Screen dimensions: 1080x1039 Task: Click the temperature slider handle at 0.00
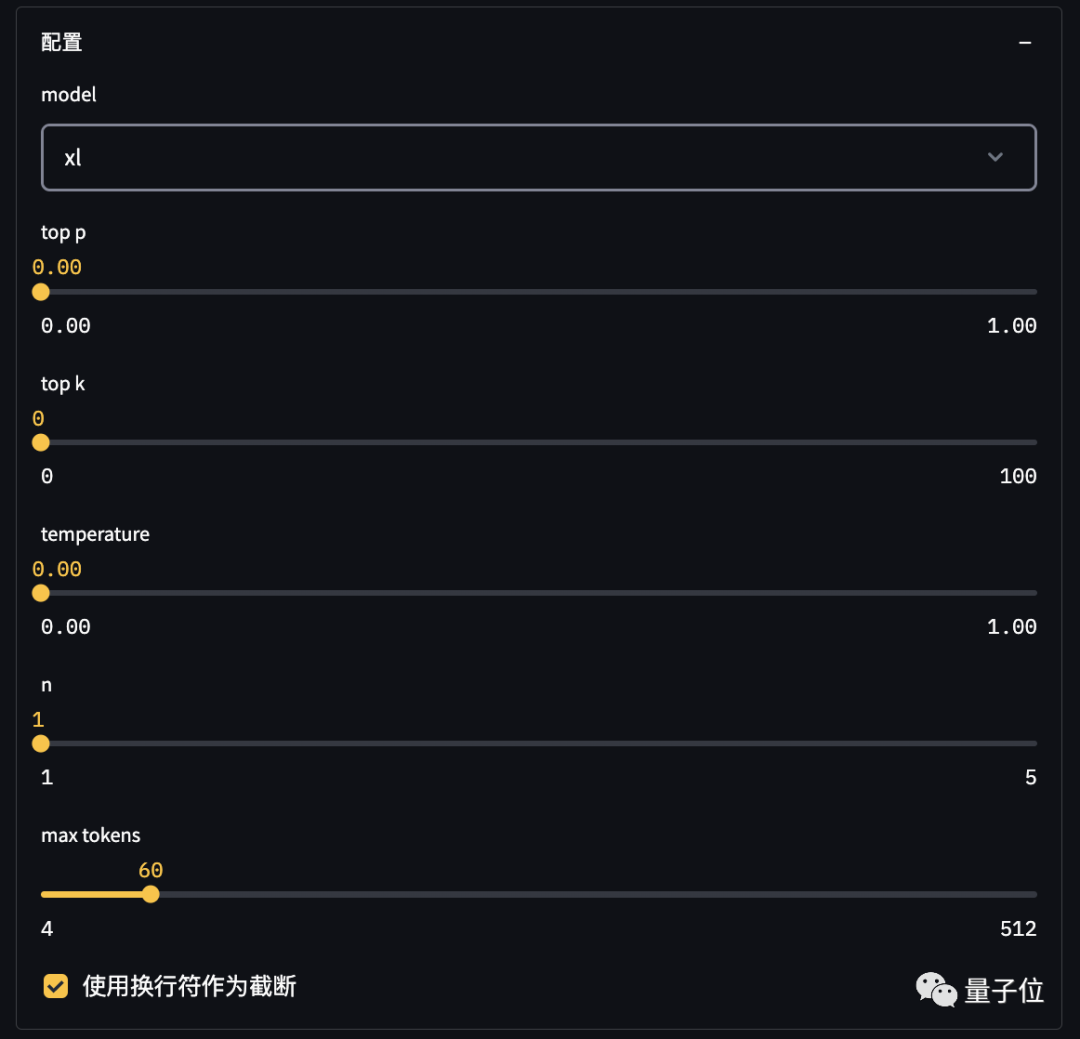41,593
